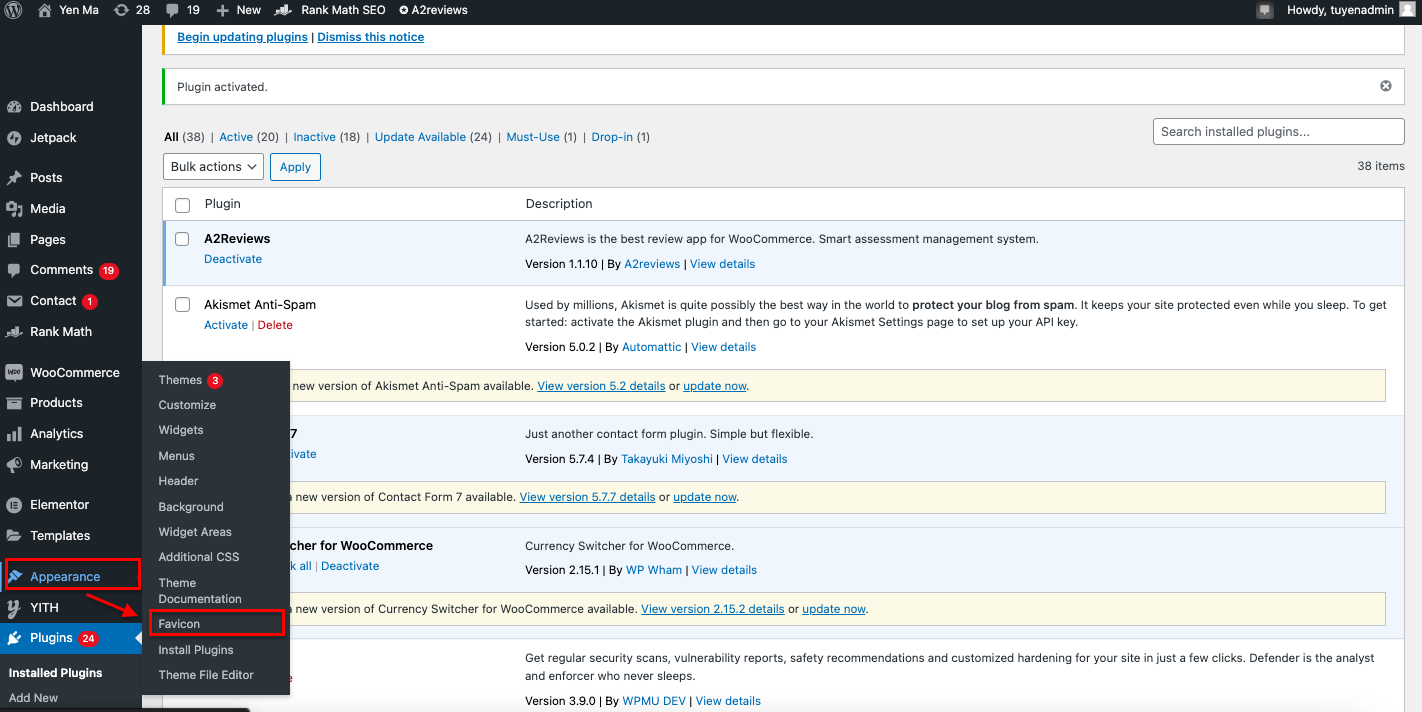Open Menus in Appearance submenu

click(177, 456)
